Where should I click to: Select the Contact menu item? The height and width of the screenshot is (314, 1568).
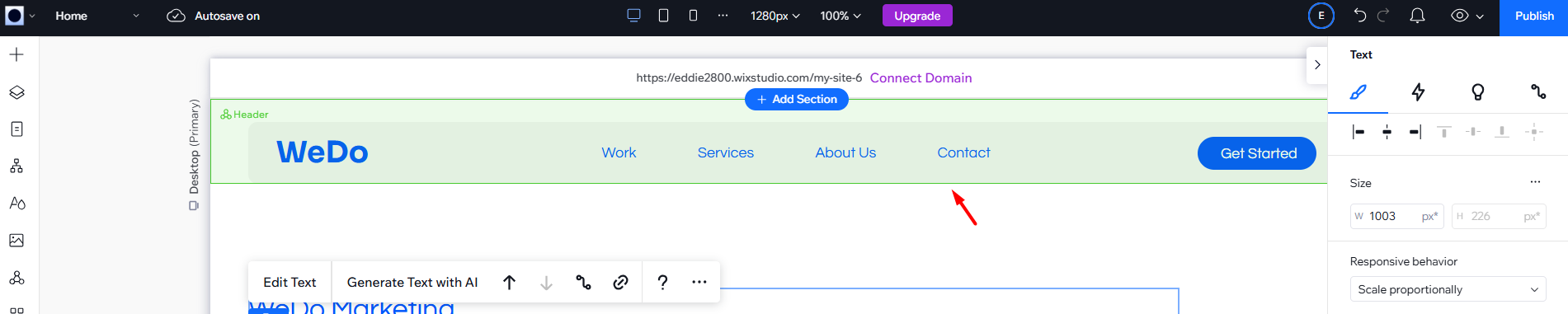[x=963, y=152]
